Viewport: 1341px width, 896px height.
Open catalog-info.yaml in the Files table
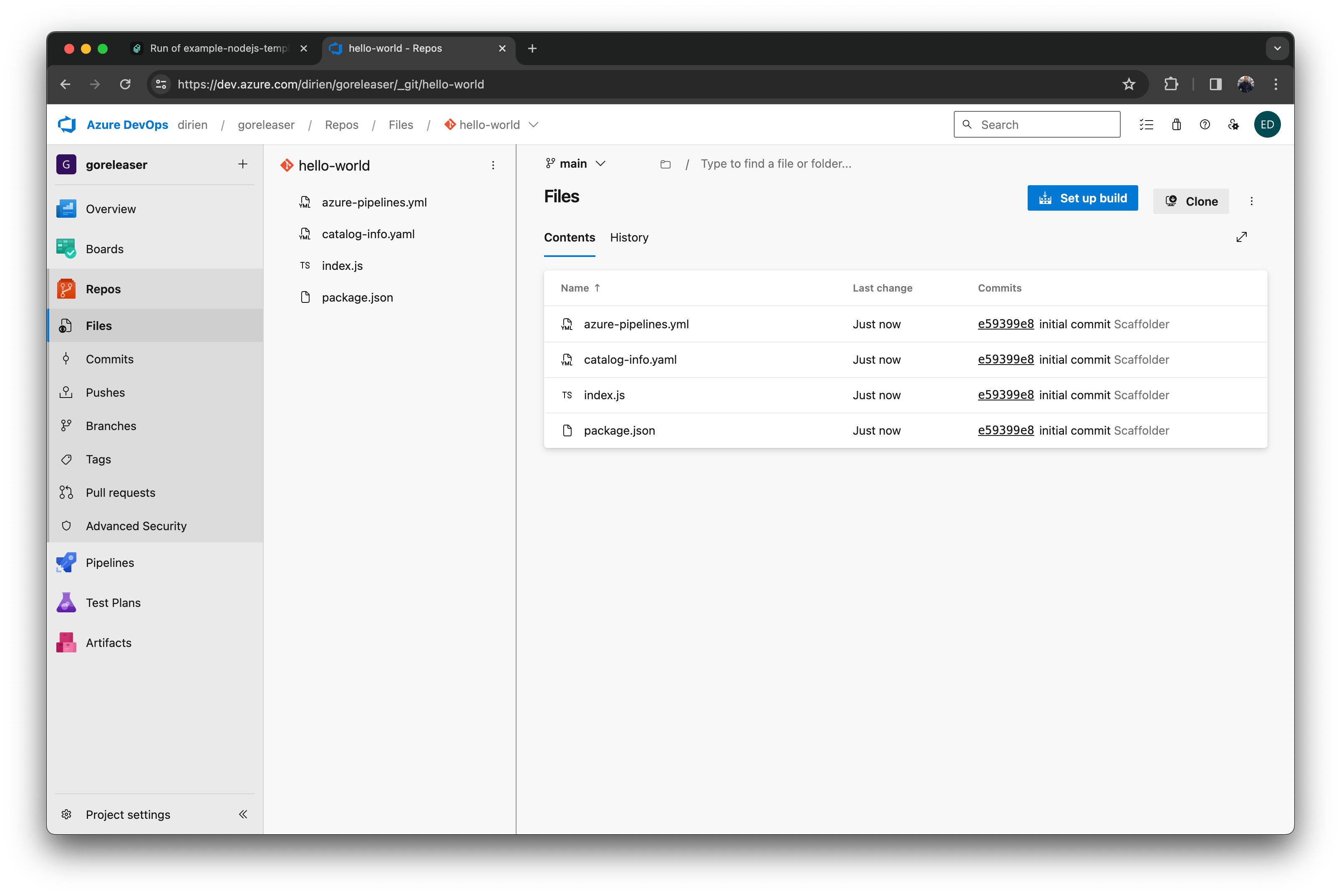click(630, 360)
